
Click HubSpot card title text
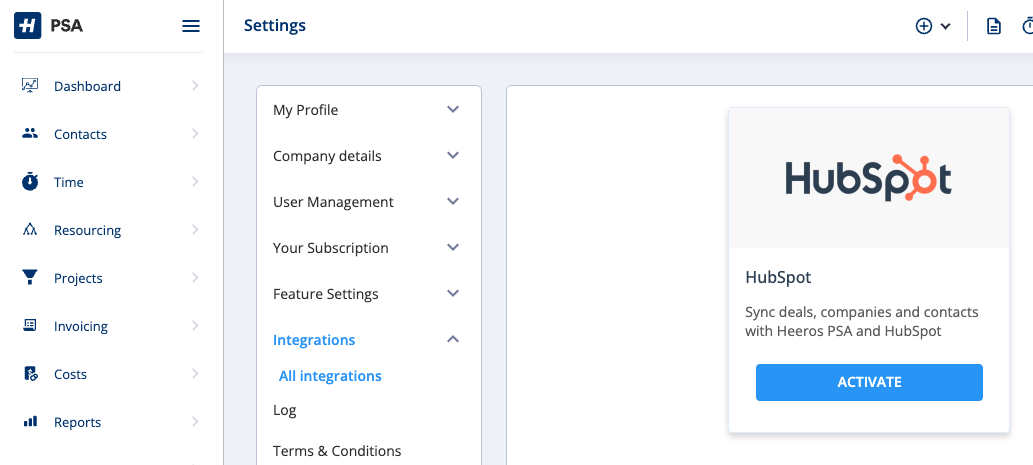click(778, 277)
